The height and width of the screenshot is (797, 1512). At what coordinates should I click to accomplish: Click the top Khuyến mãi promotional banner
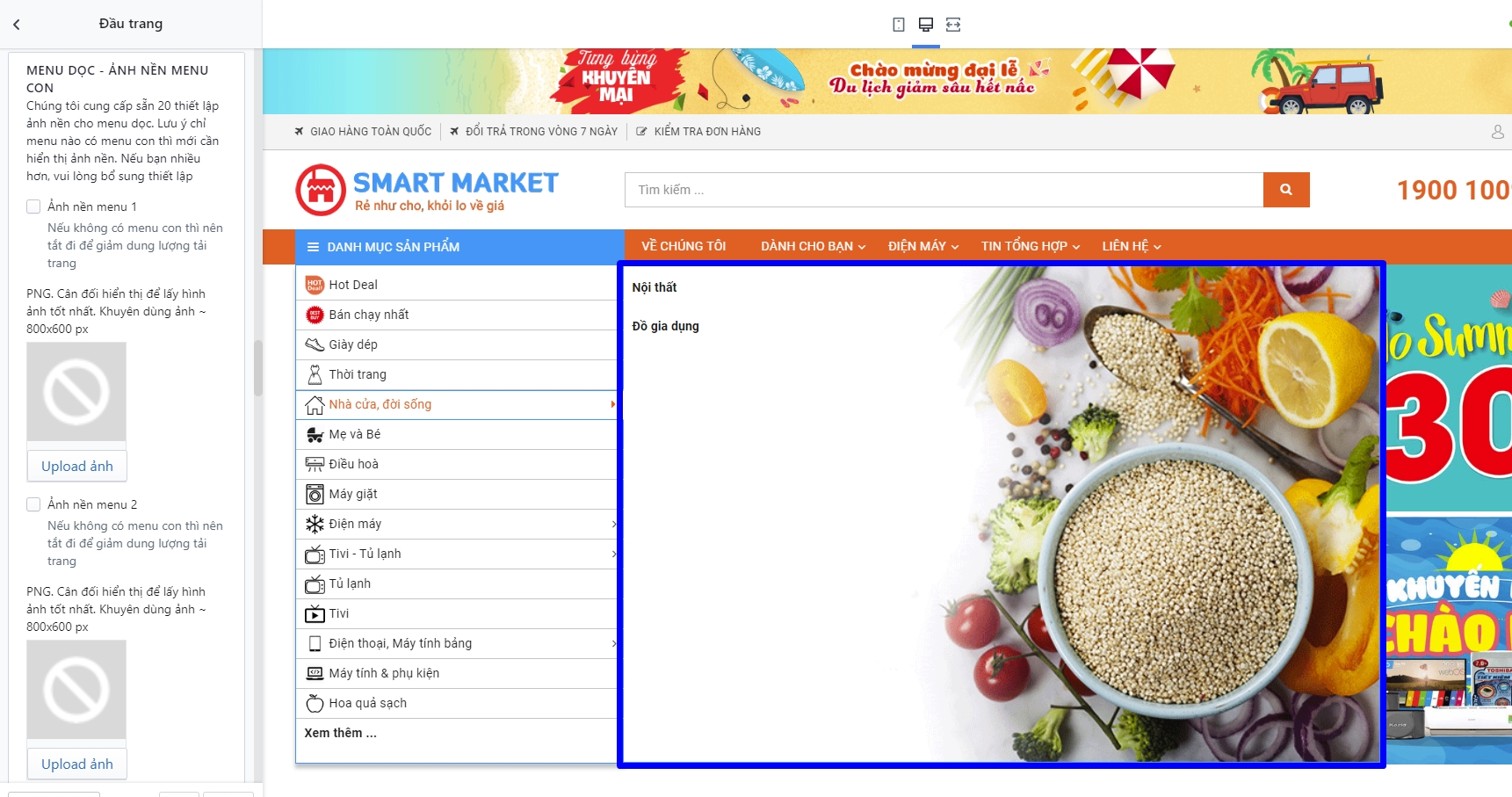pos(887,81)
